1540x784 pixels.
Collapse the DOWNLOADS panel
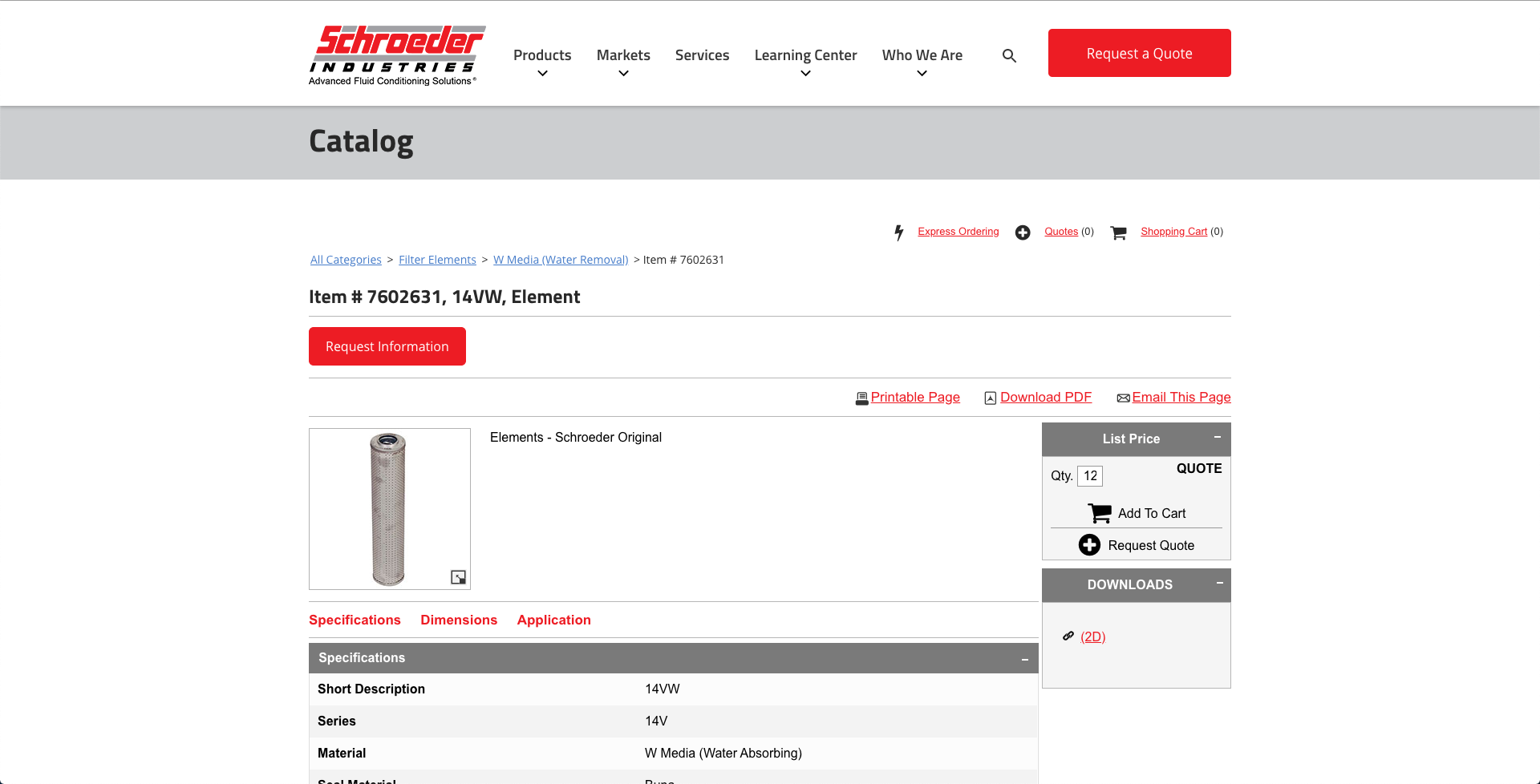(1219, 583)
